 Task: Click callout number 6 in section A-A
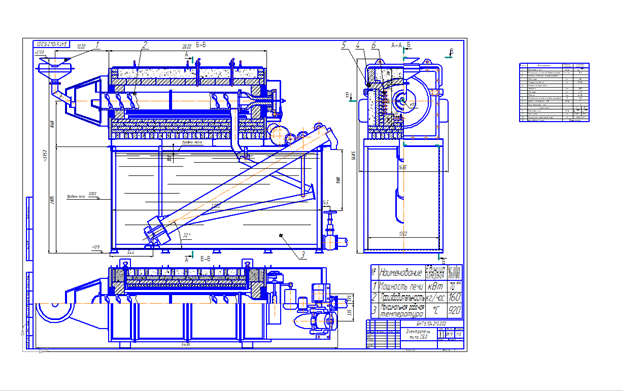pos(373,45)
